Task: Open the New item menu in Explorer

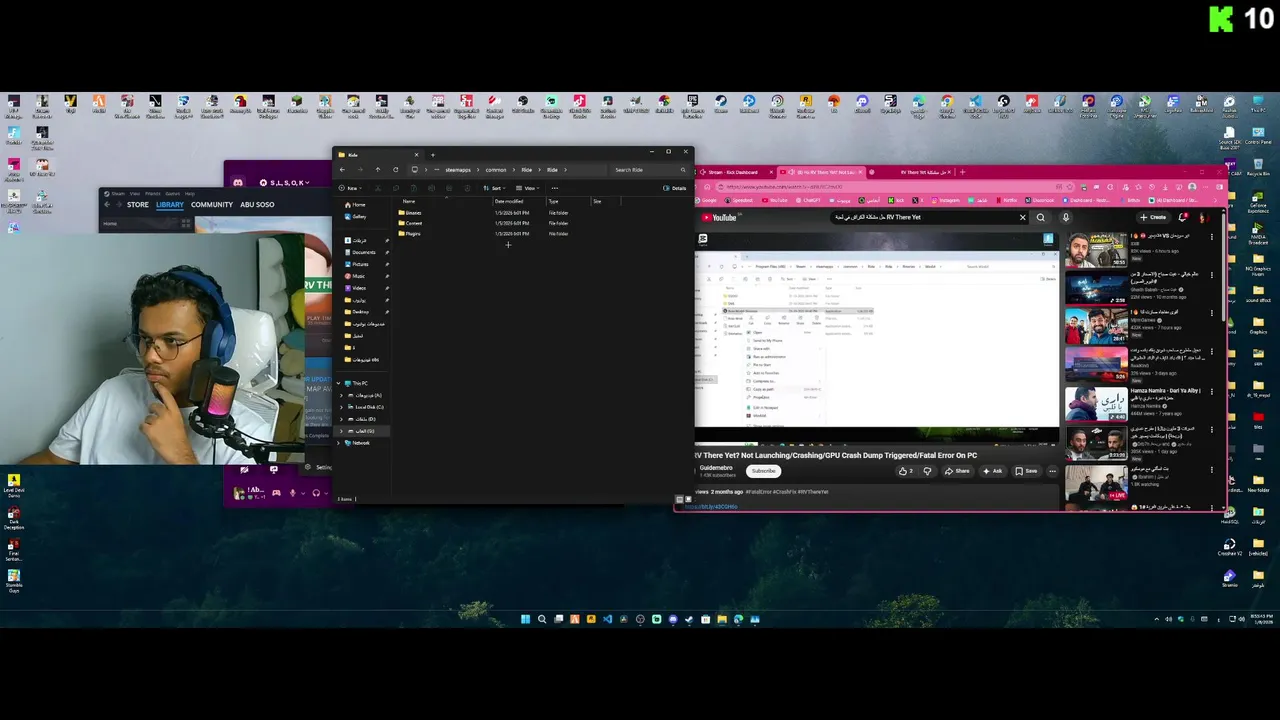Action: [x=350, y=188]
